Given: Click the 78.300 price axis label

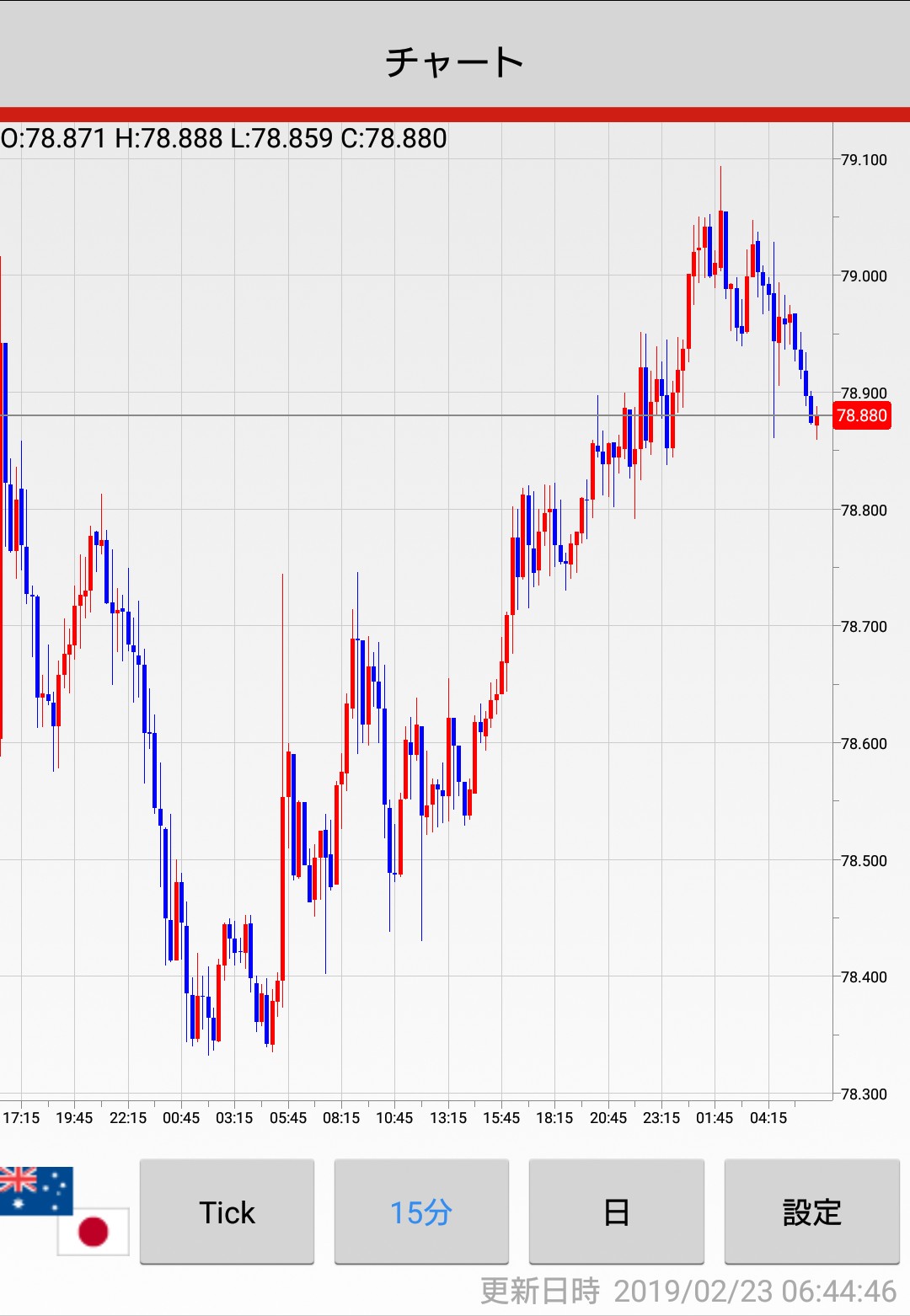Looking at the screenshot, I should coord(864,1094).
